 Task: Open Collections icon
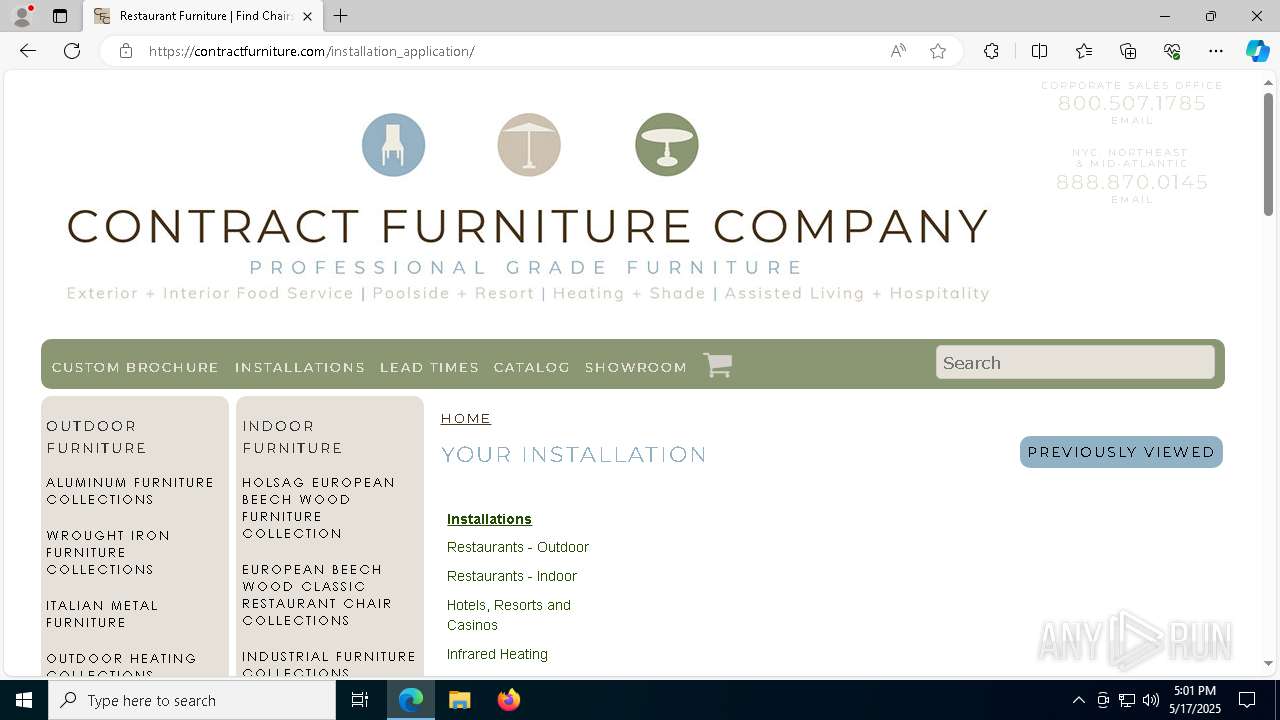tap(1128, 51)
